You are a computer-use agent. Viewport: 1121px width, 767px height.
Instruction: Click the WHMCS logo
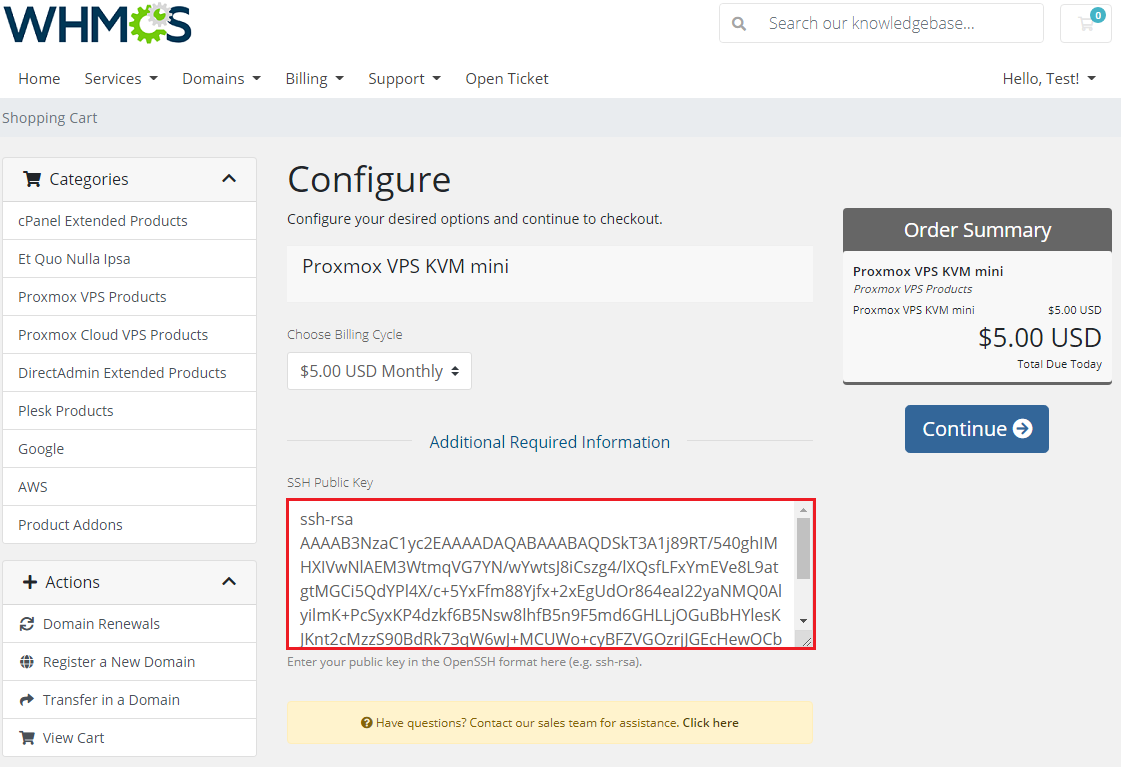(x=98, y=23)
